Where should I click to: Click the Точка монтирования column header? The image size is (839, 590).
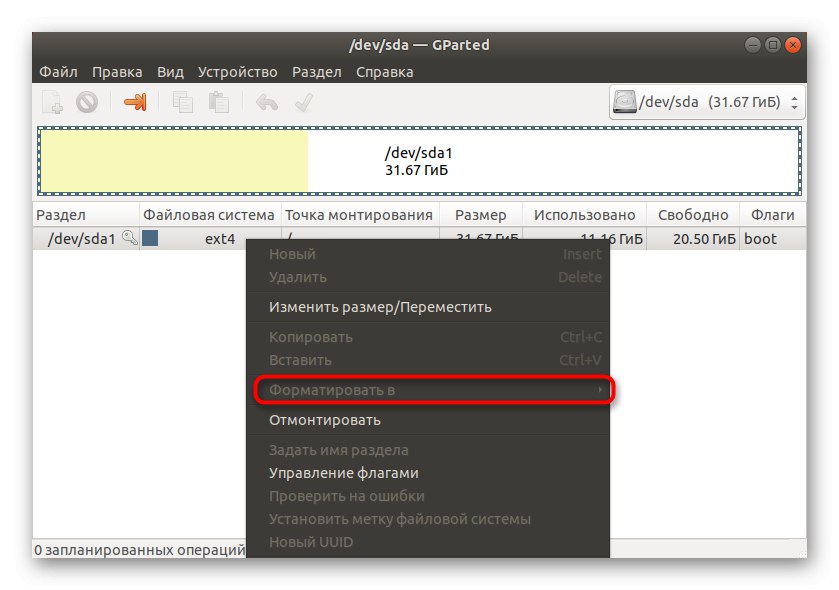point(360,215)
